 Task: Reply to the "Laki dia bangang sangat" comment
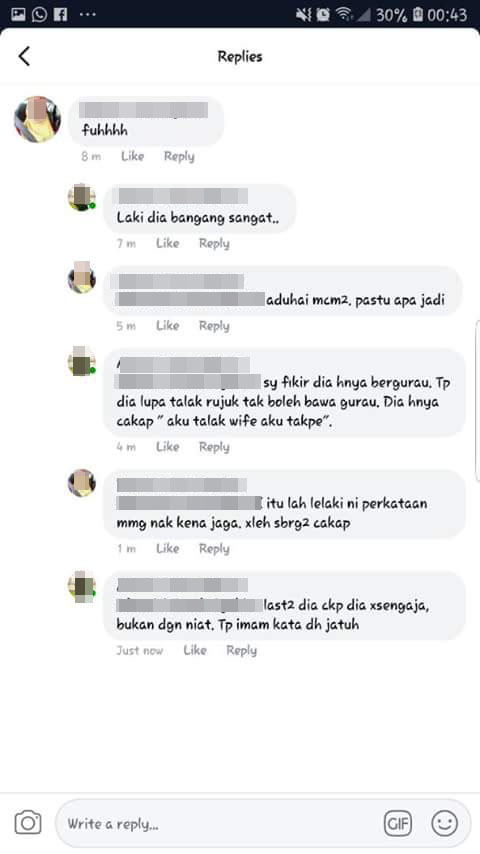[x=214, y=243]
